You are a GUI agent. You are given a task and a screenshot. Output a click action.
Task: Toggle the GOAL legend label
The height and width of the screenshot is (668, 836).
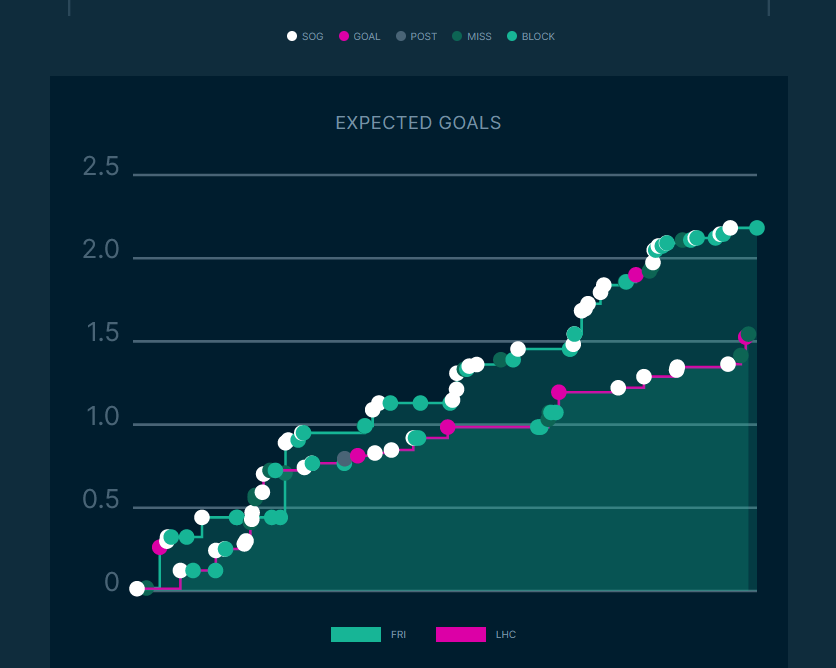tap(367, 36)
